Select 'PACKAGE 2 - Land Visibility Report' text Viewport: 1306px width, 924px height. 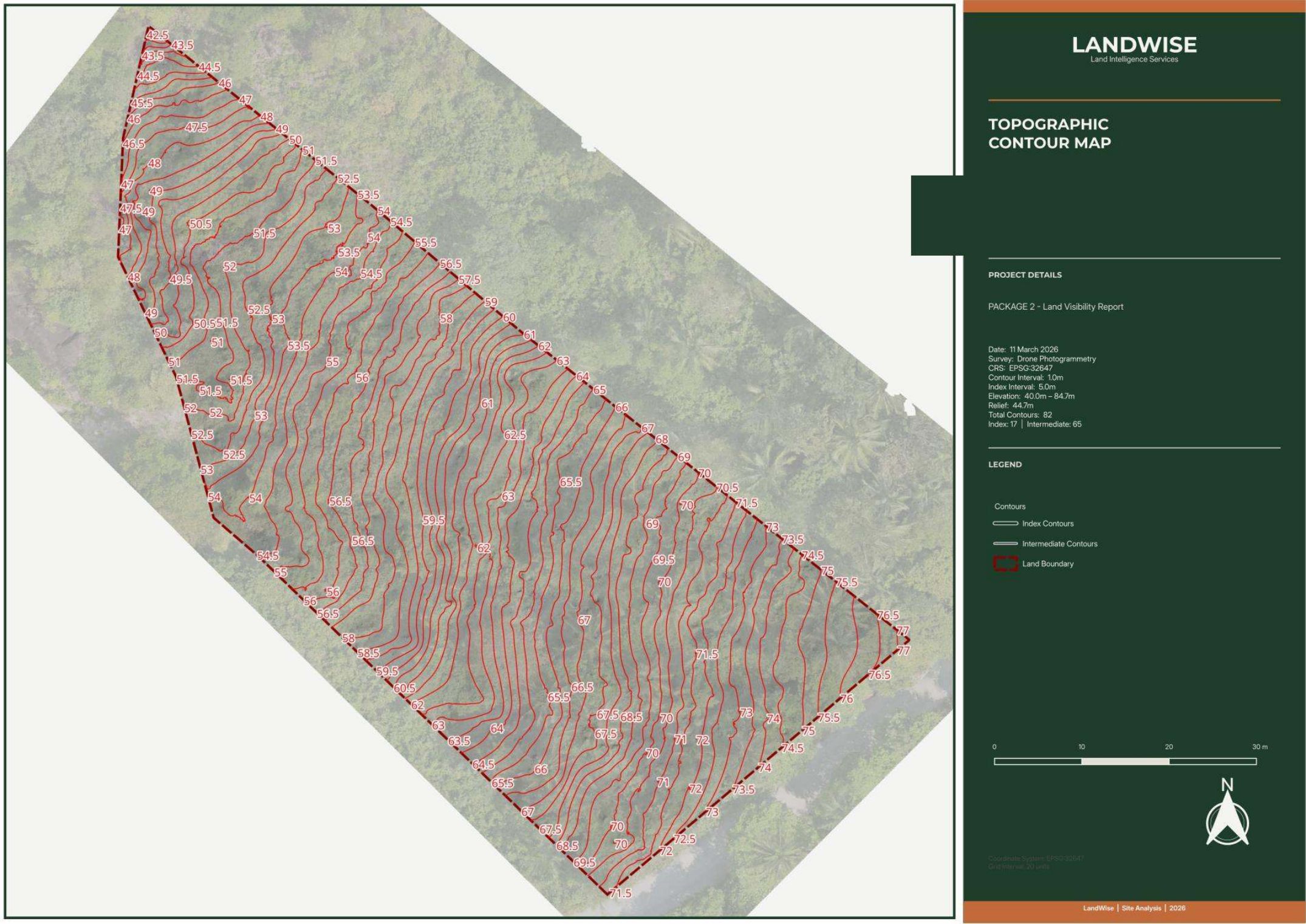1056,307
